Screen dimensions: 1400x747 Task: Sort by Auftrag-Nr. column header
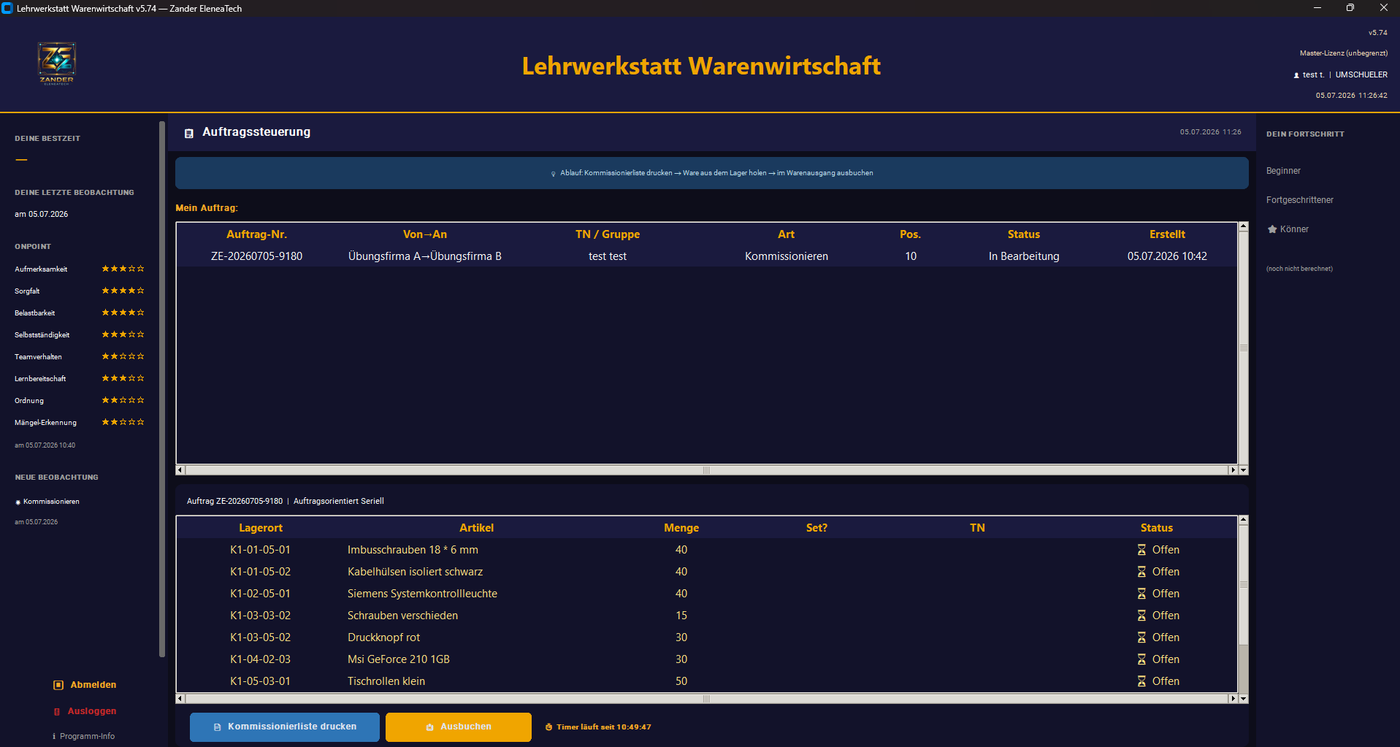tap(257, 234)
